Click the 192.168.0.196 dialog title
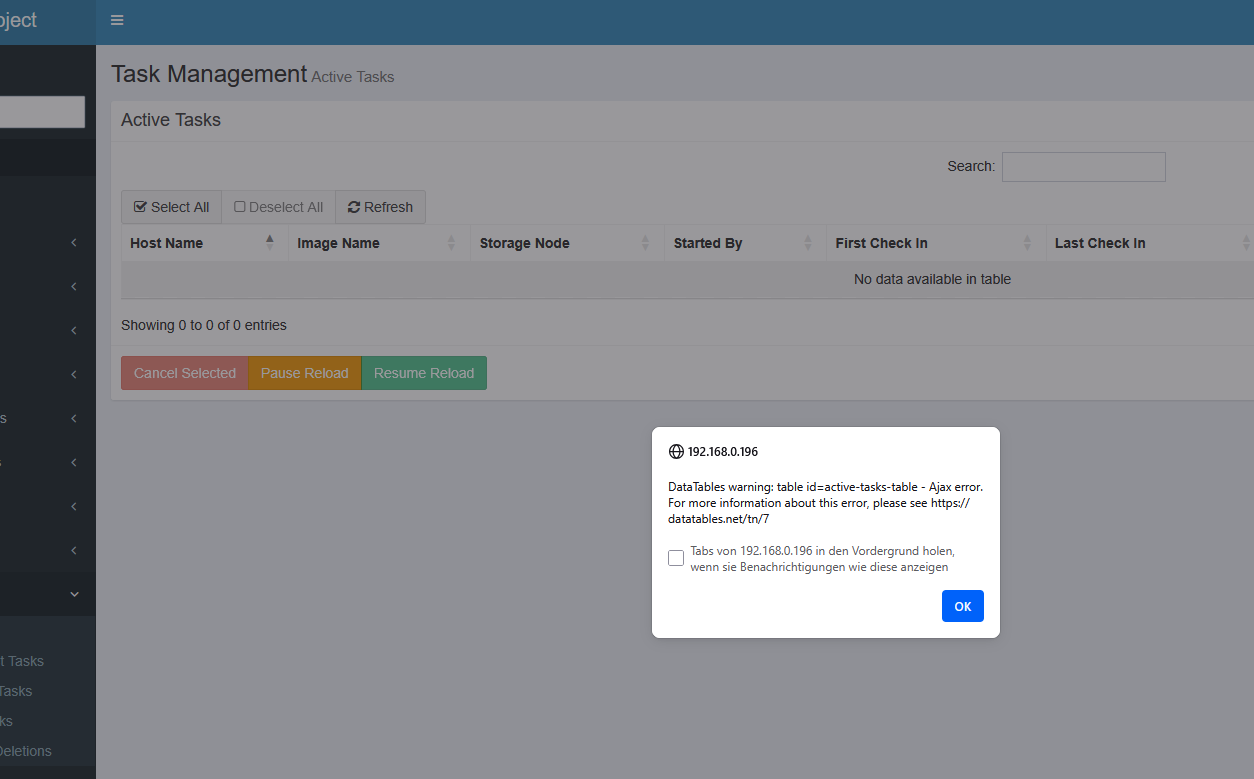This screenshot has width=1254, height=779. click(723, 452)
